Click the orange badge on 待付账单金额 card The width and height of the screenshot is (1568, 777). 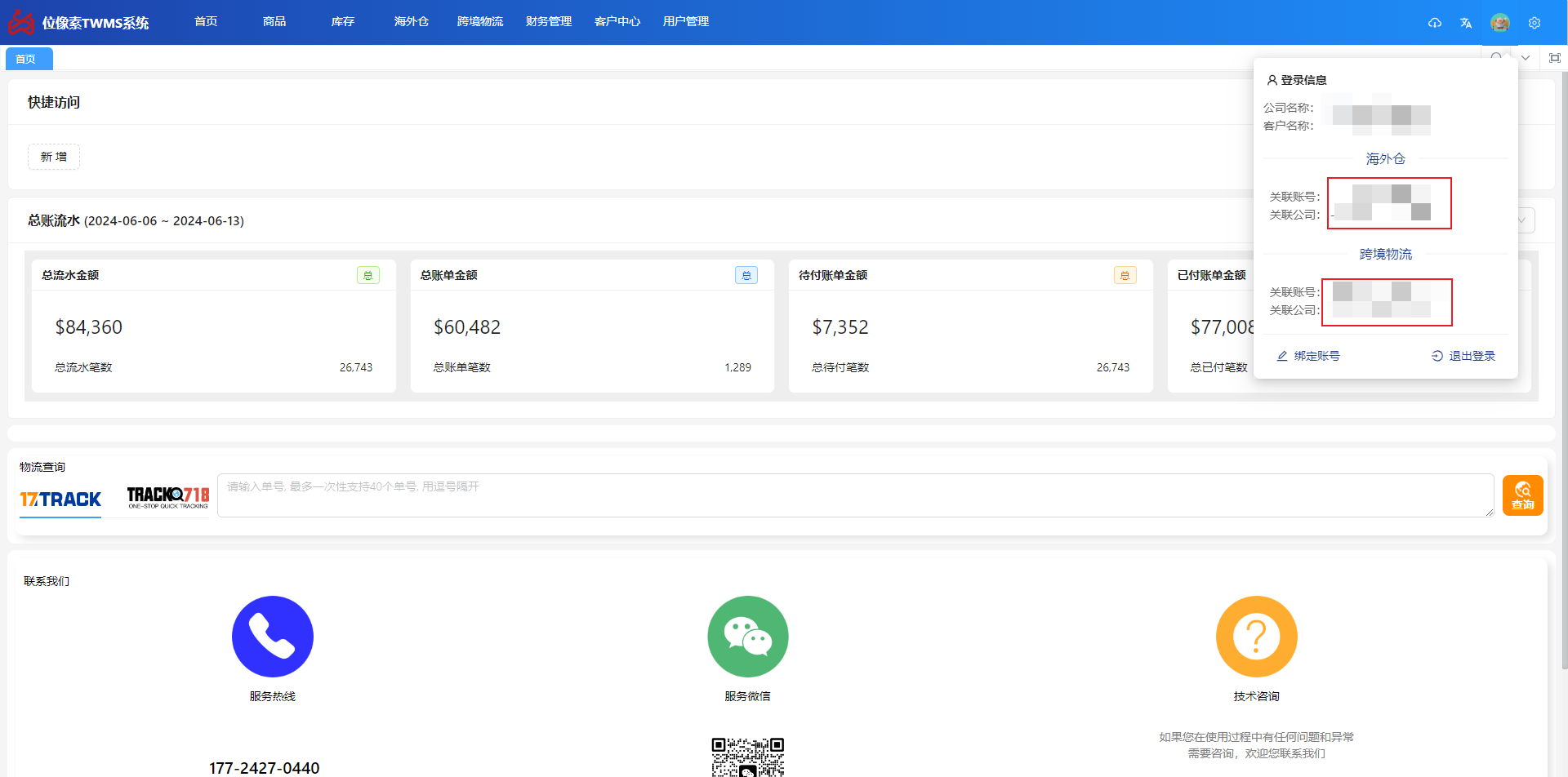(x=1125, y=275)
